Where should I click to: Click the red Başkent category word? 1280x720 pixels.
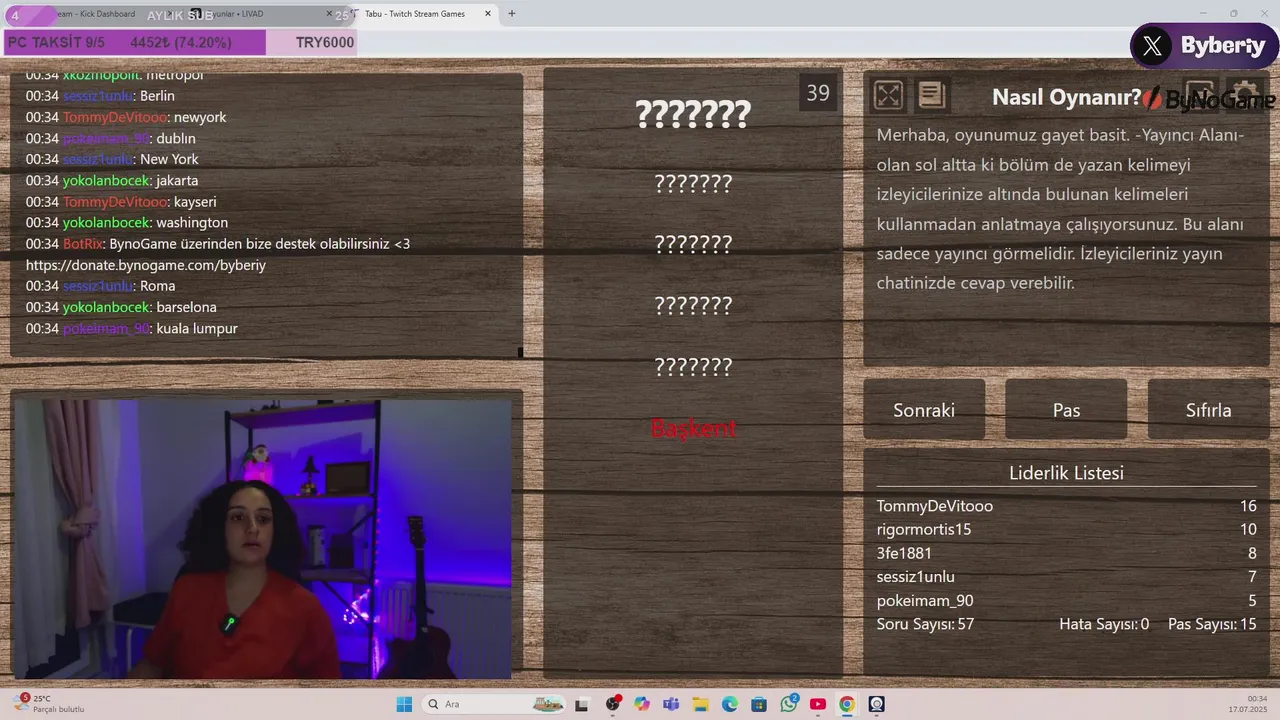pyautogui.click(x=693, y=428)
